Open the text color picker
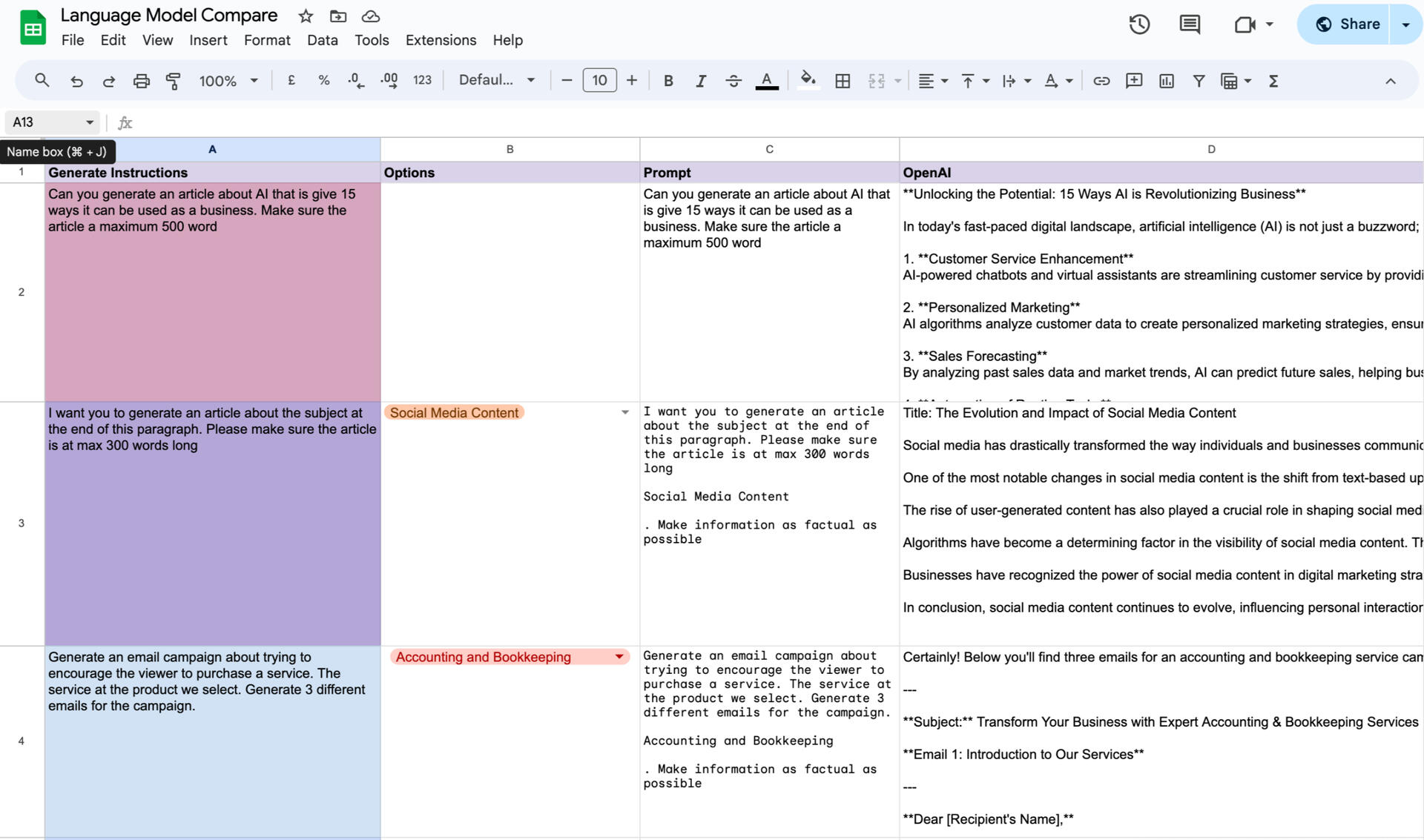The image size is (1424, 840). 767,81
